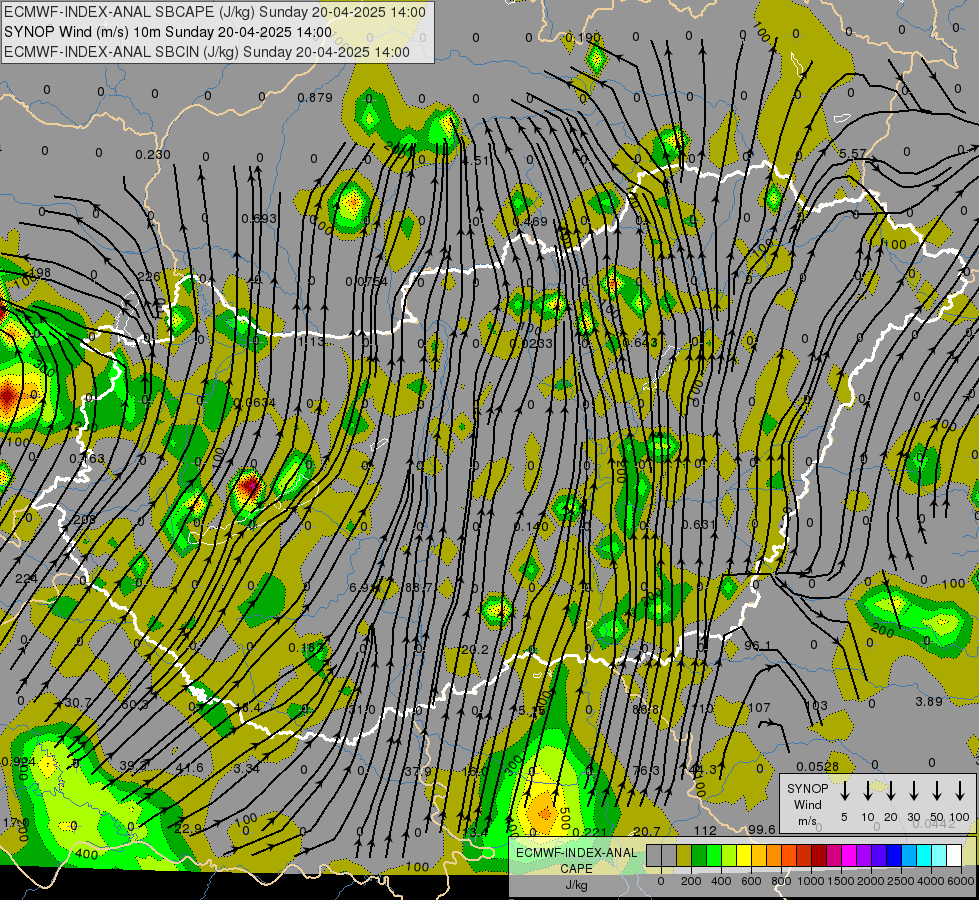Click the SBCIN title line
The width and height of the screenshot is (979, 900).
pos(207,52)
